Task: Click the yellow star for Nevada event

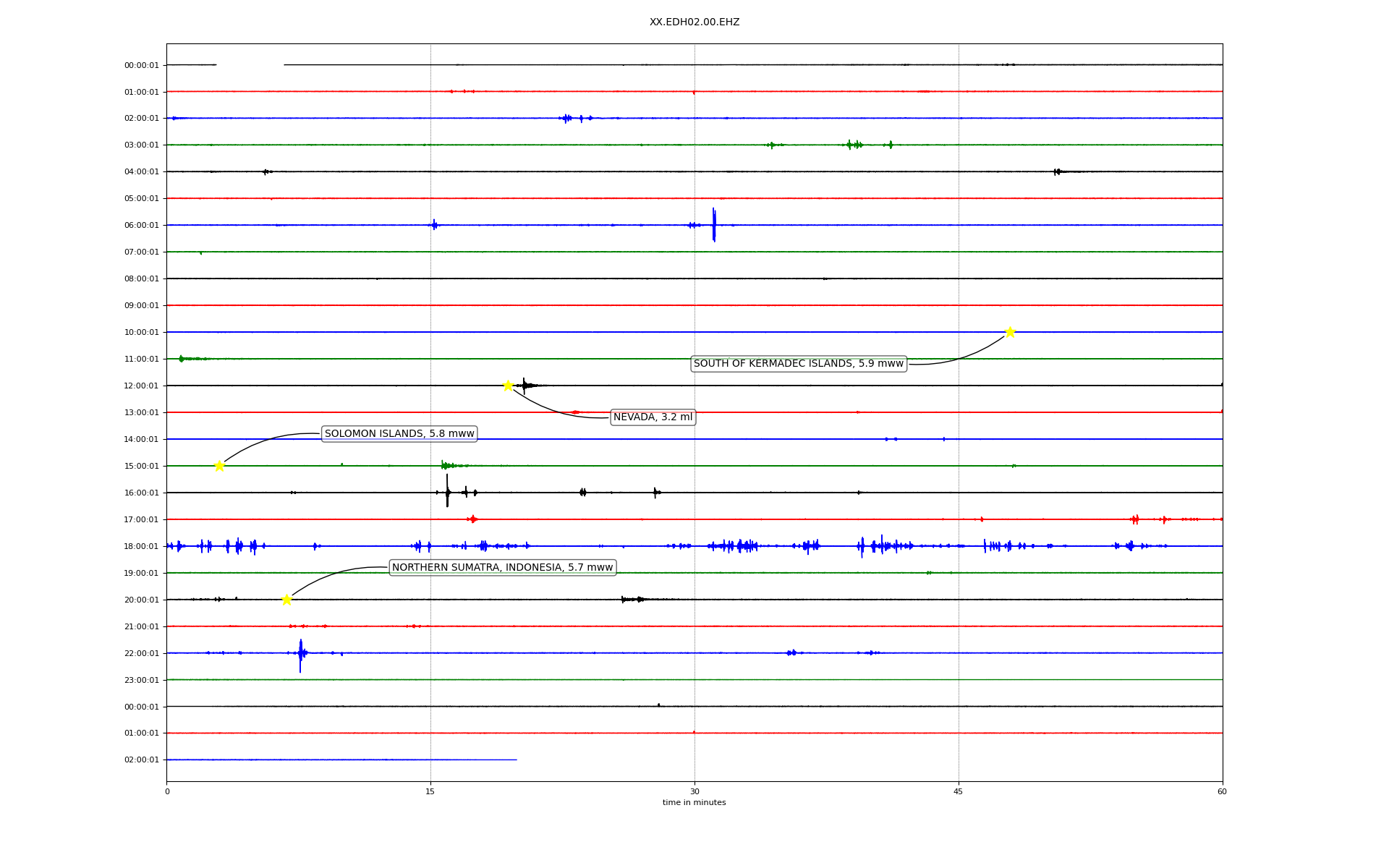Action: [x=508, y=386]
